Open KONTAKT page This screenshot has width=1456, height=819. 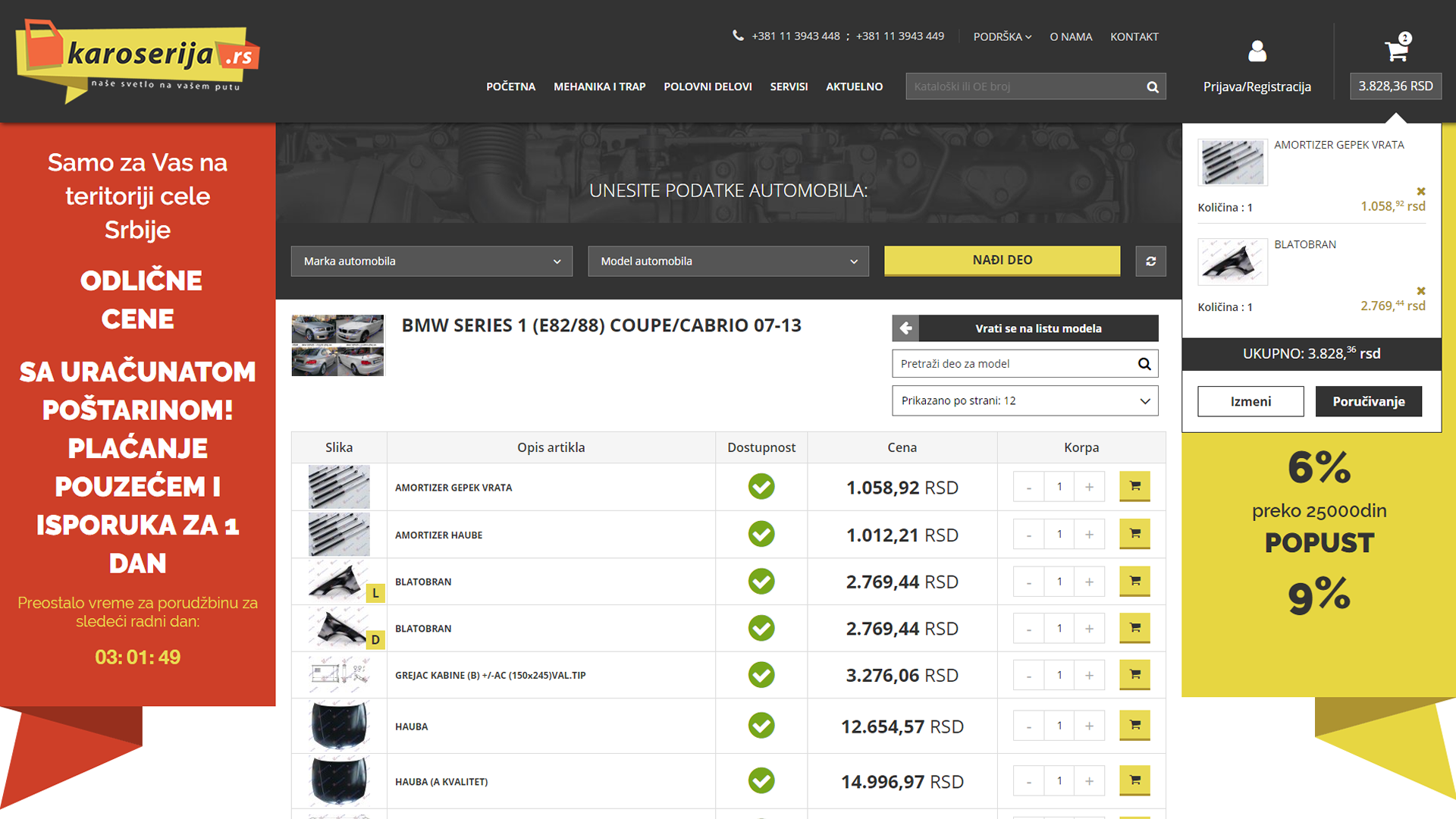[x=1134, y=36]
